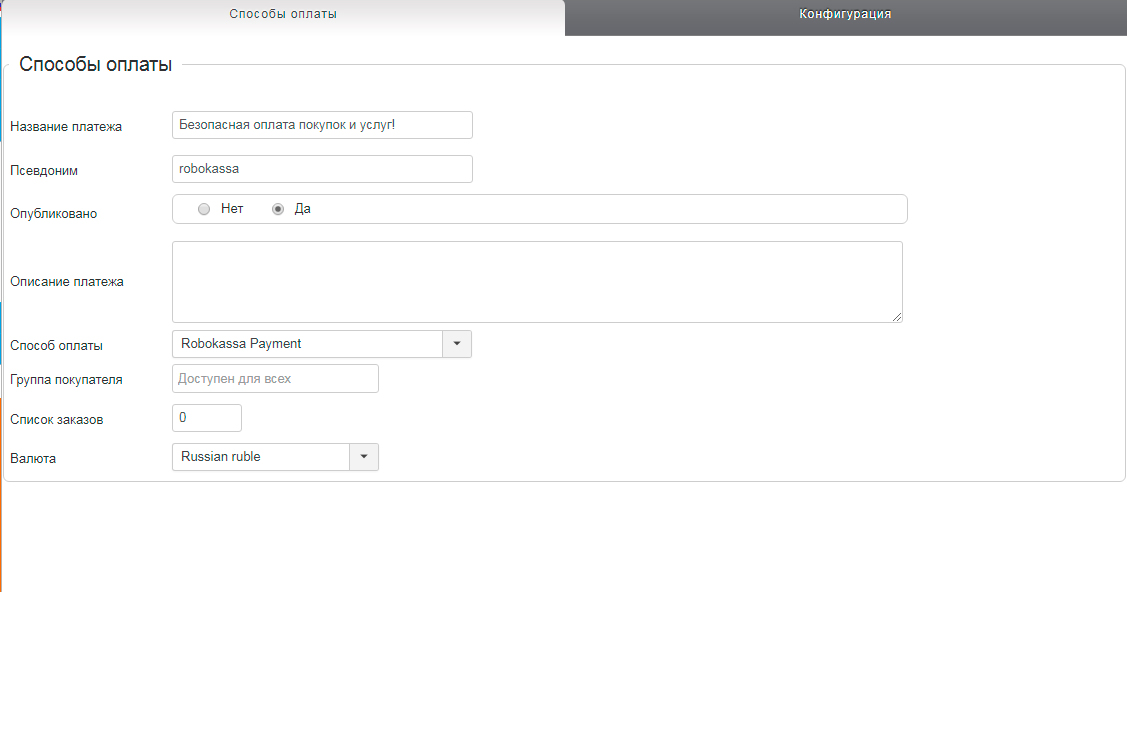Click the description textarea resize handle

(897, 317)
